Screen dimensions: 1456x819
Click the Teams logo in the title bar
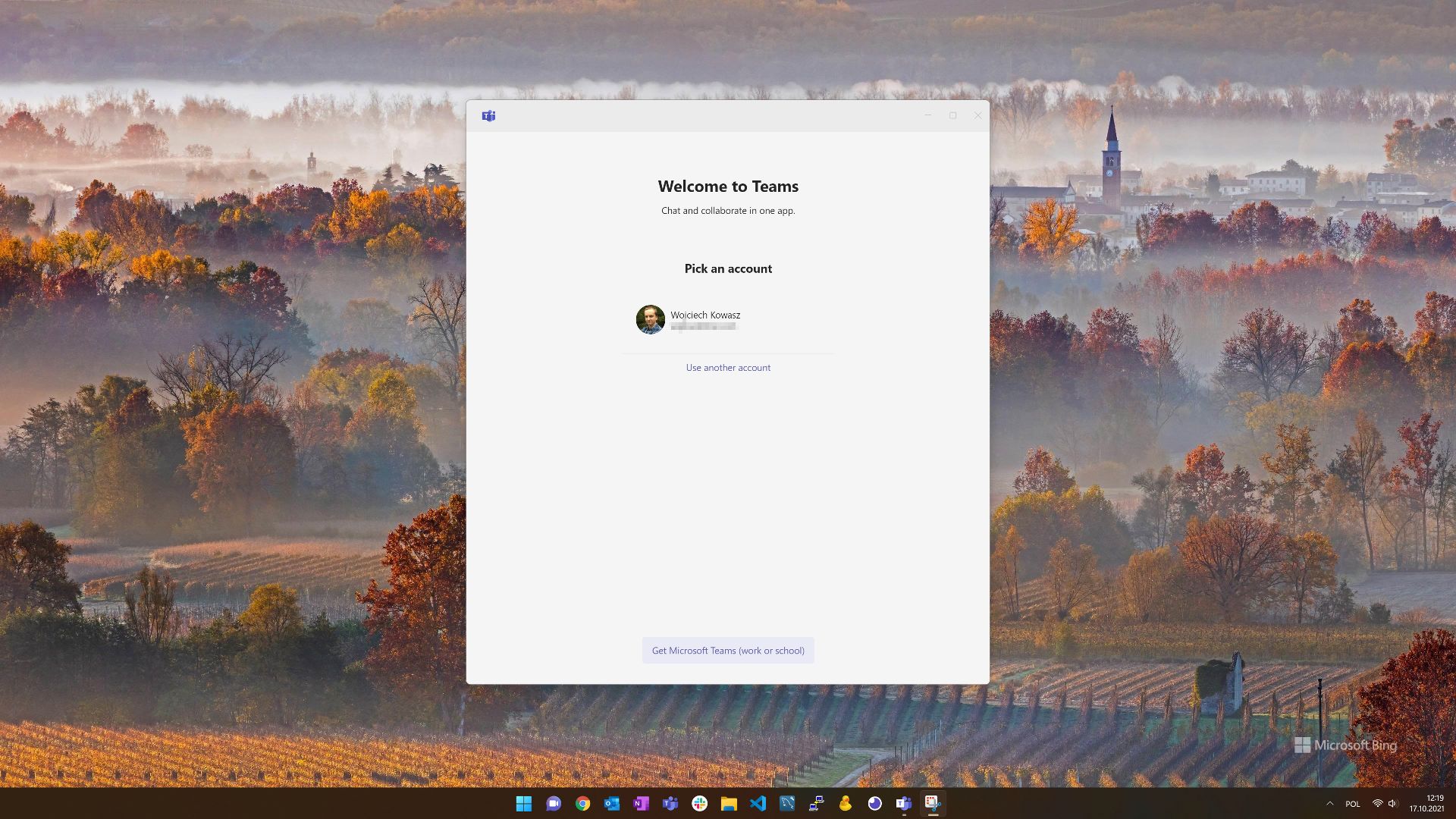(488, 115)
